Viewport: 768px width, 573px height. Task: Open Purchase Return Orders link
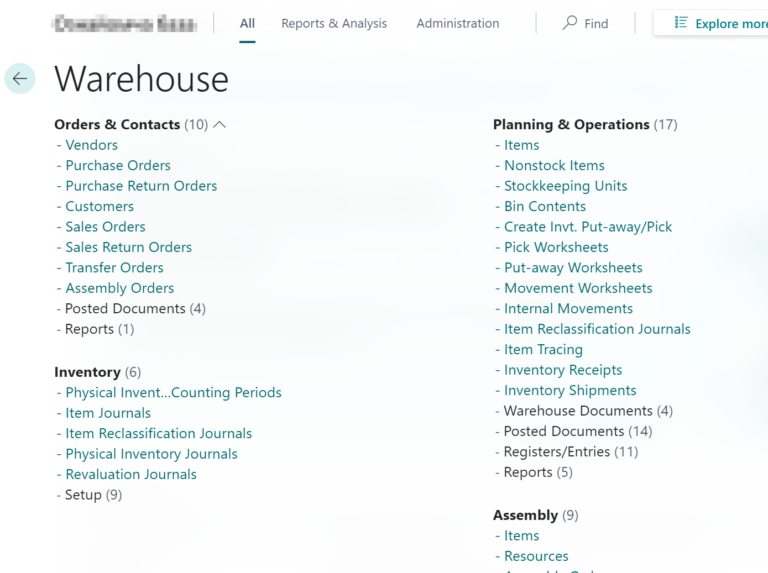[141, 186]
